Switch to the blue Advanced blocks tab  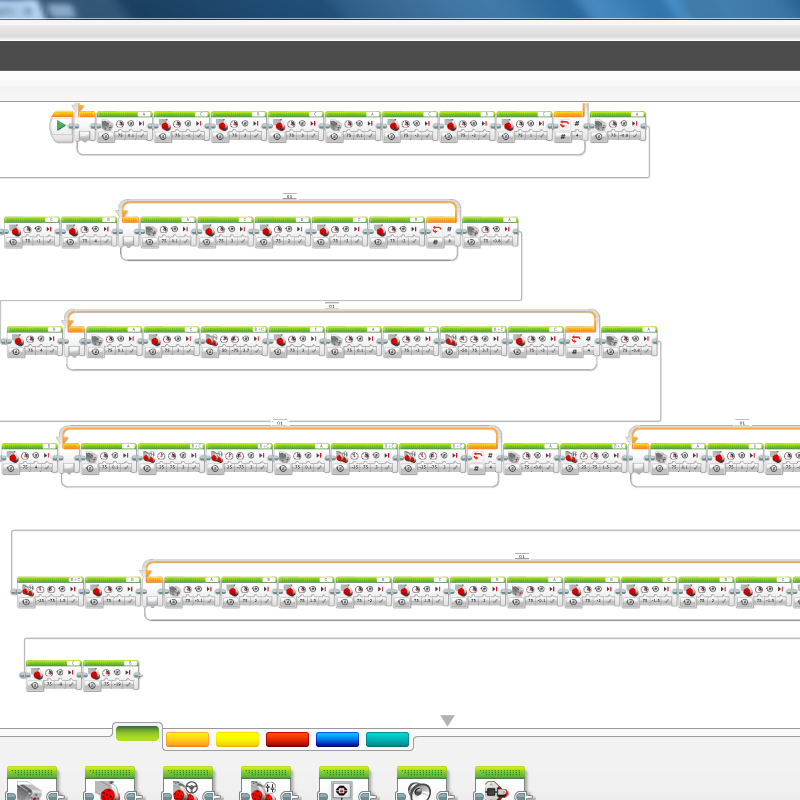point(337,739)
